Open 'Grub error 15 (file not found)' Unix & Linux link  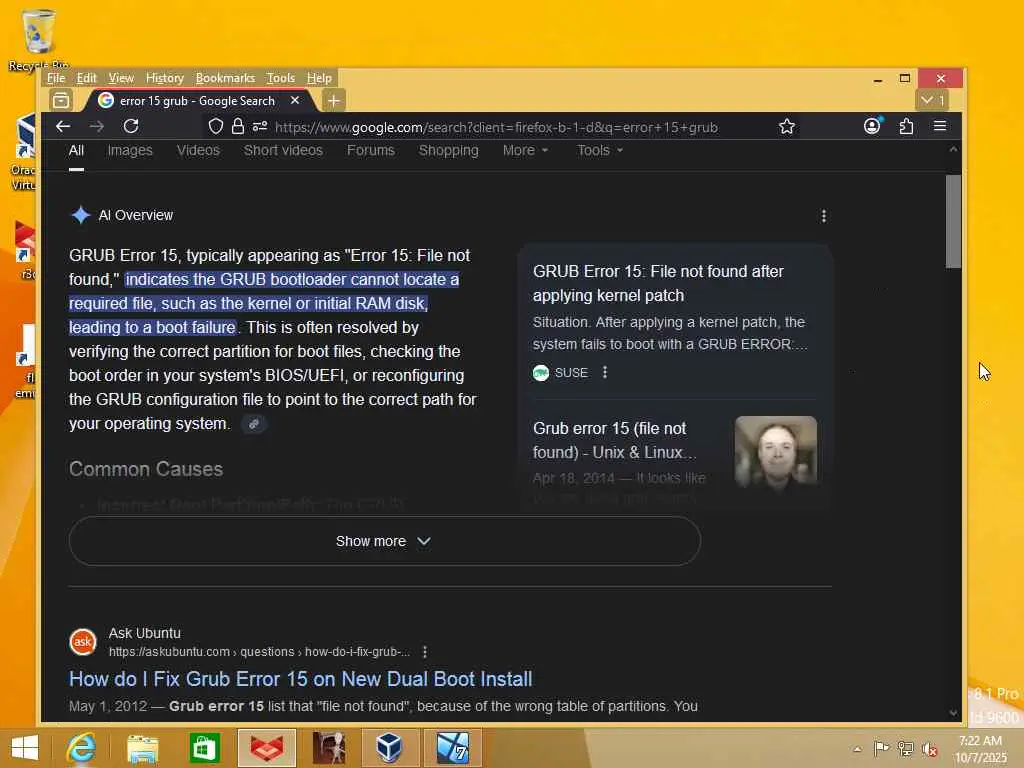point(615,440)
